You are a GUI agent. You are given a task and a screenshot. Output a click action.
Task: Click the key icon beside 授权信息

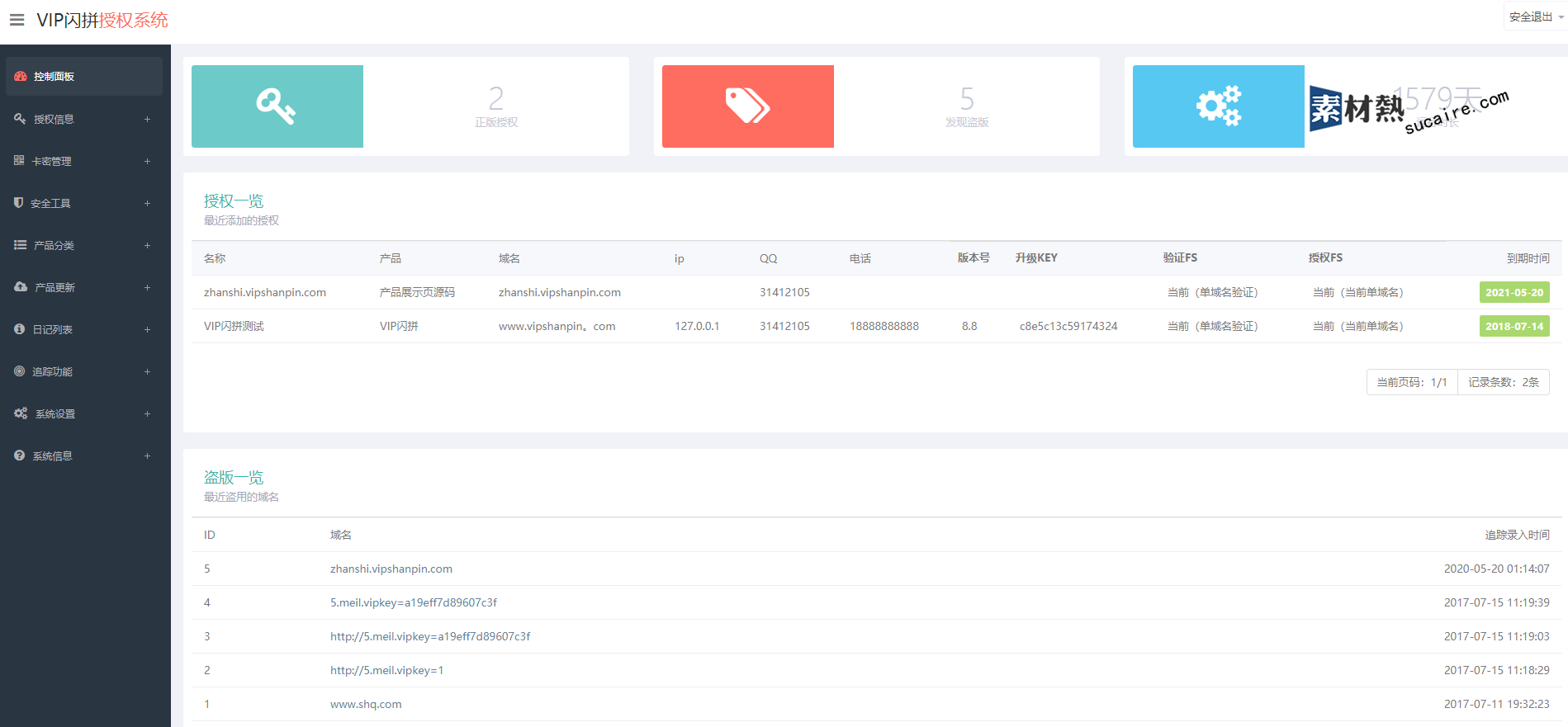(20, 119)
